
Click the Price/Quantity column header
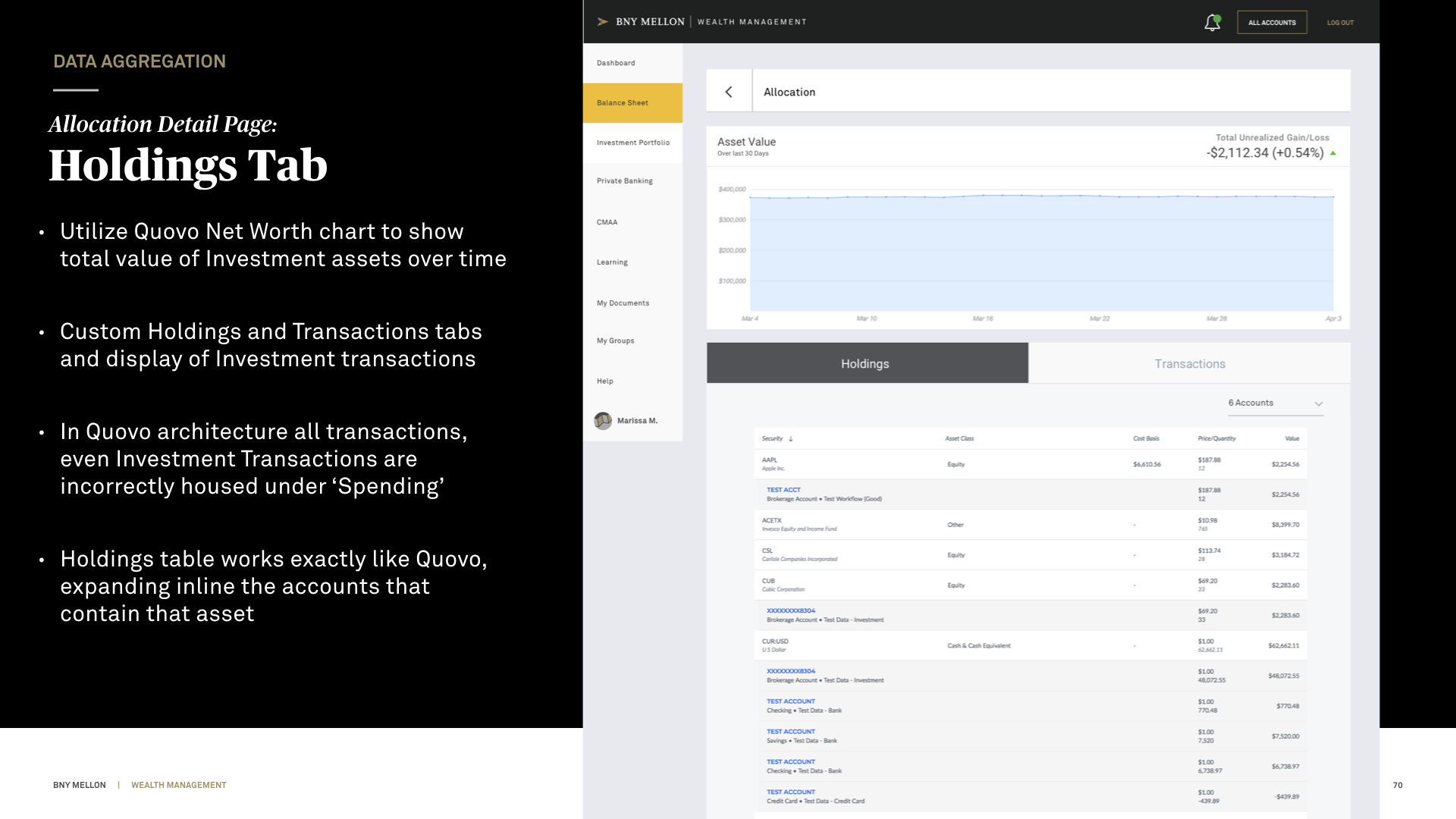click(1216, 439)
